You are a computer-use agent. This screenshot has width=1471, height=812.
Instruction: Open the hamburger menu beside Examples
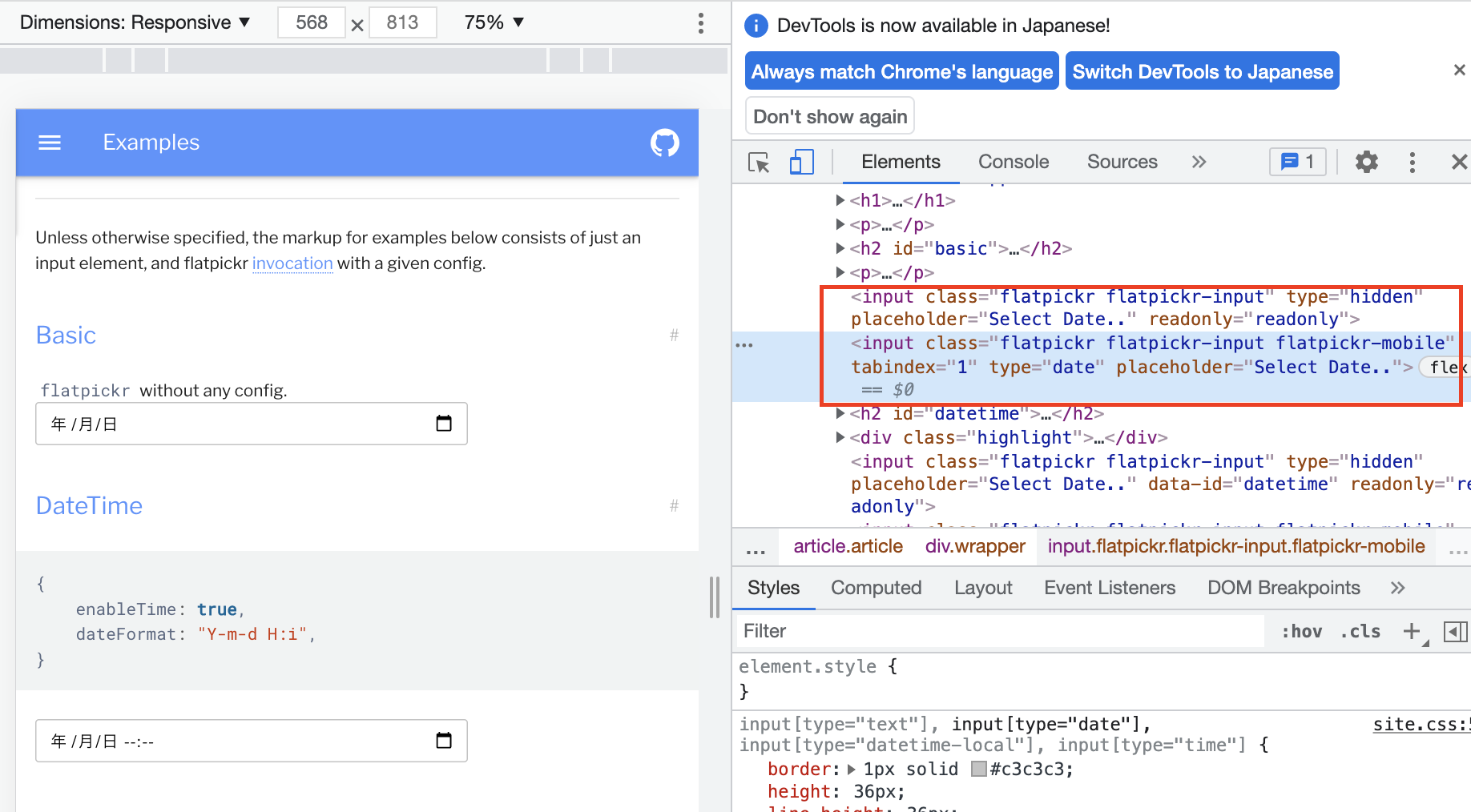[x=50, y=143]
